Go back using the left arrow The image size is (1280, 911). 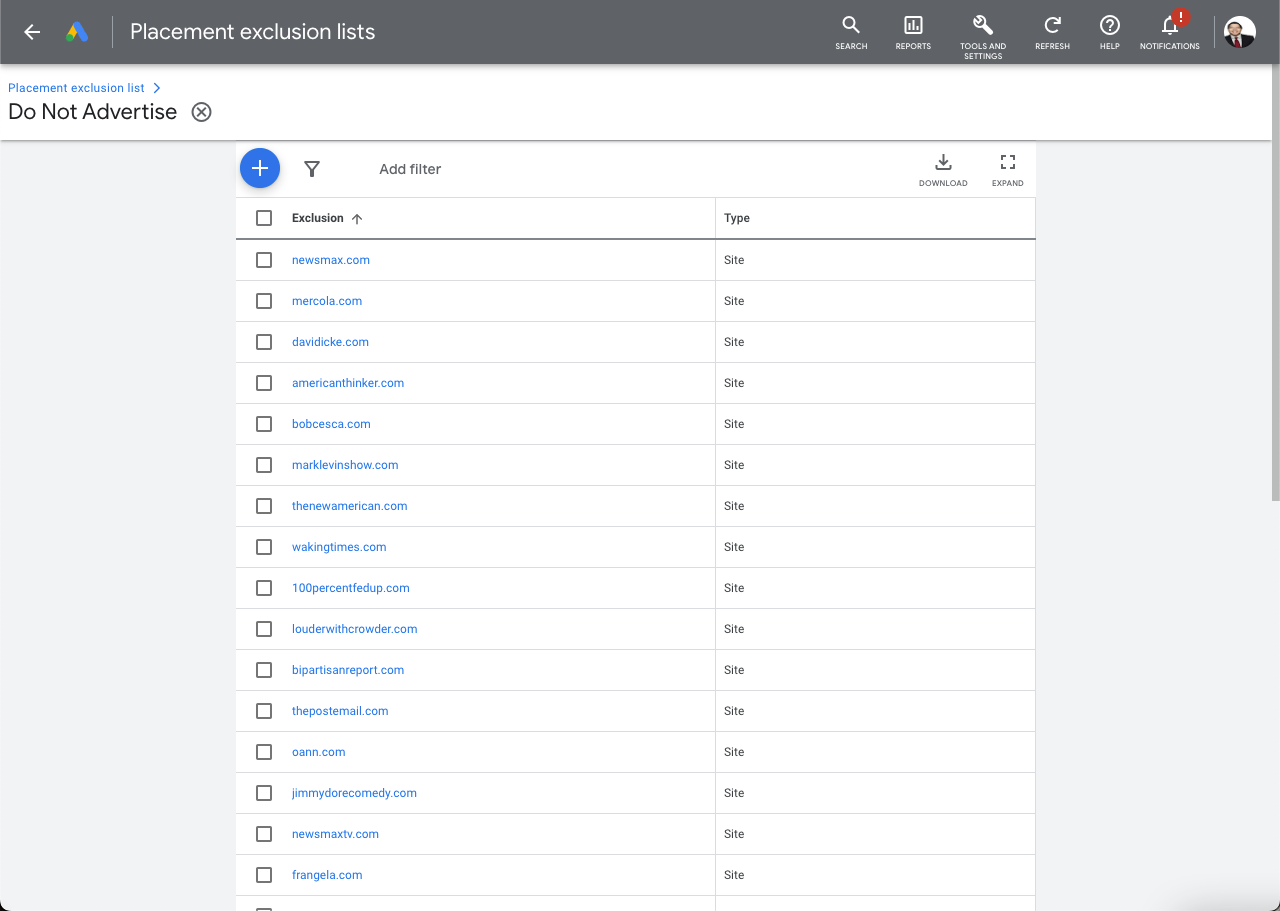pyautogui.click(x=32, y=32)
